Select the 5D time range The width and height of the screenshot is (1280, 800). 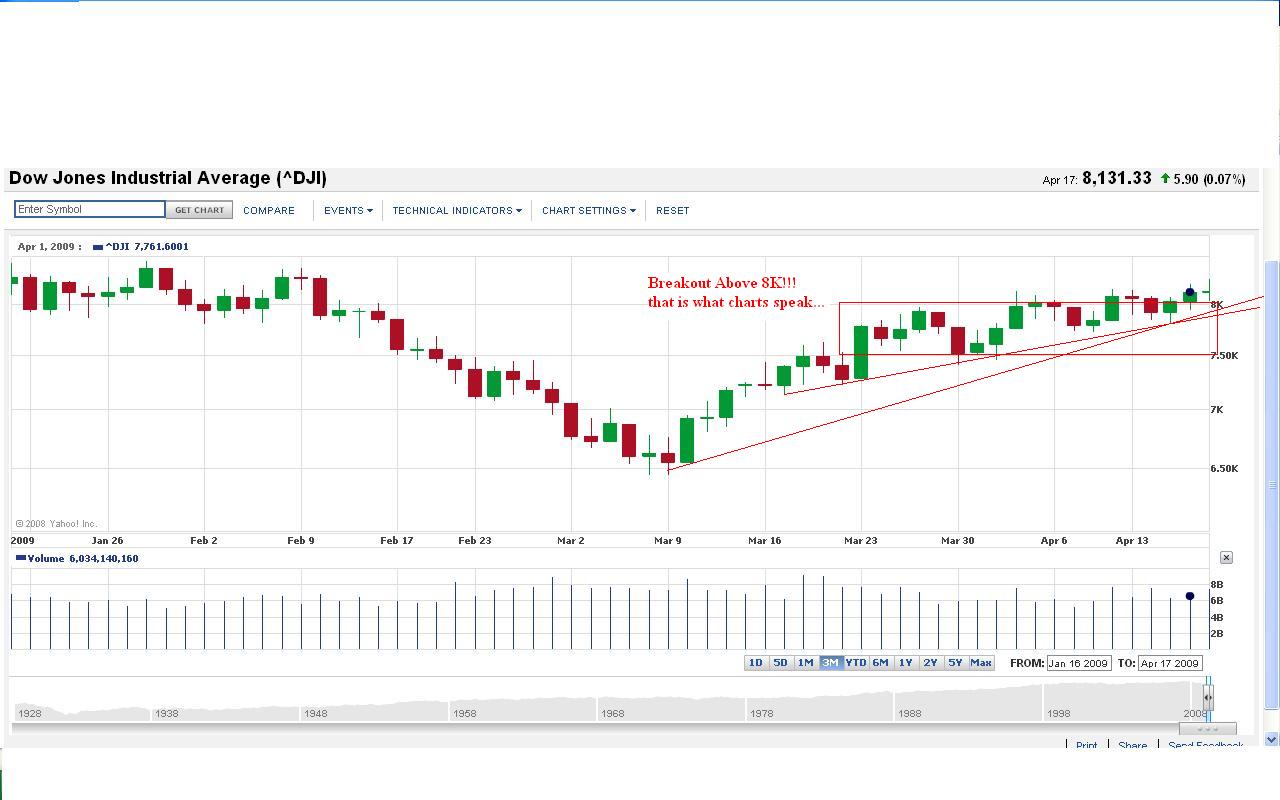point(781,663)
